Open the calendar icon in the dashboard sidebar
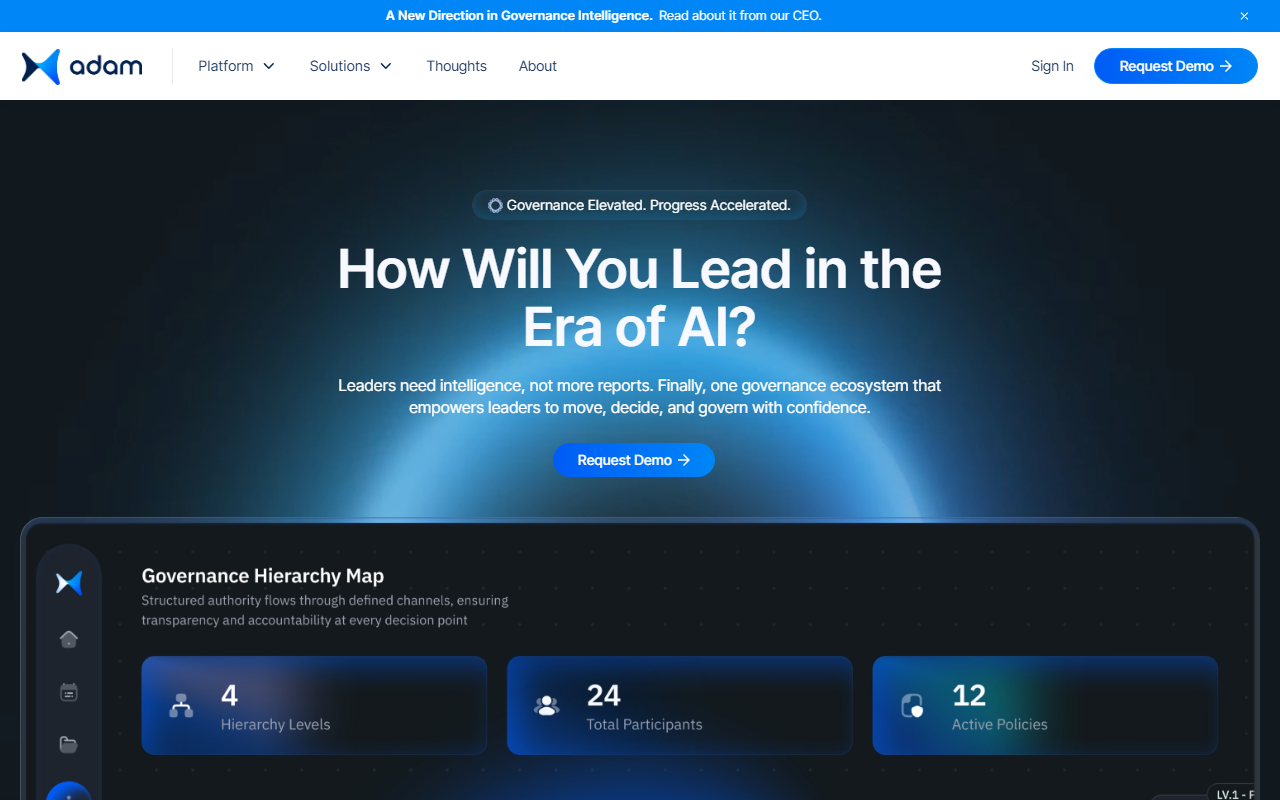 point(69,692)
